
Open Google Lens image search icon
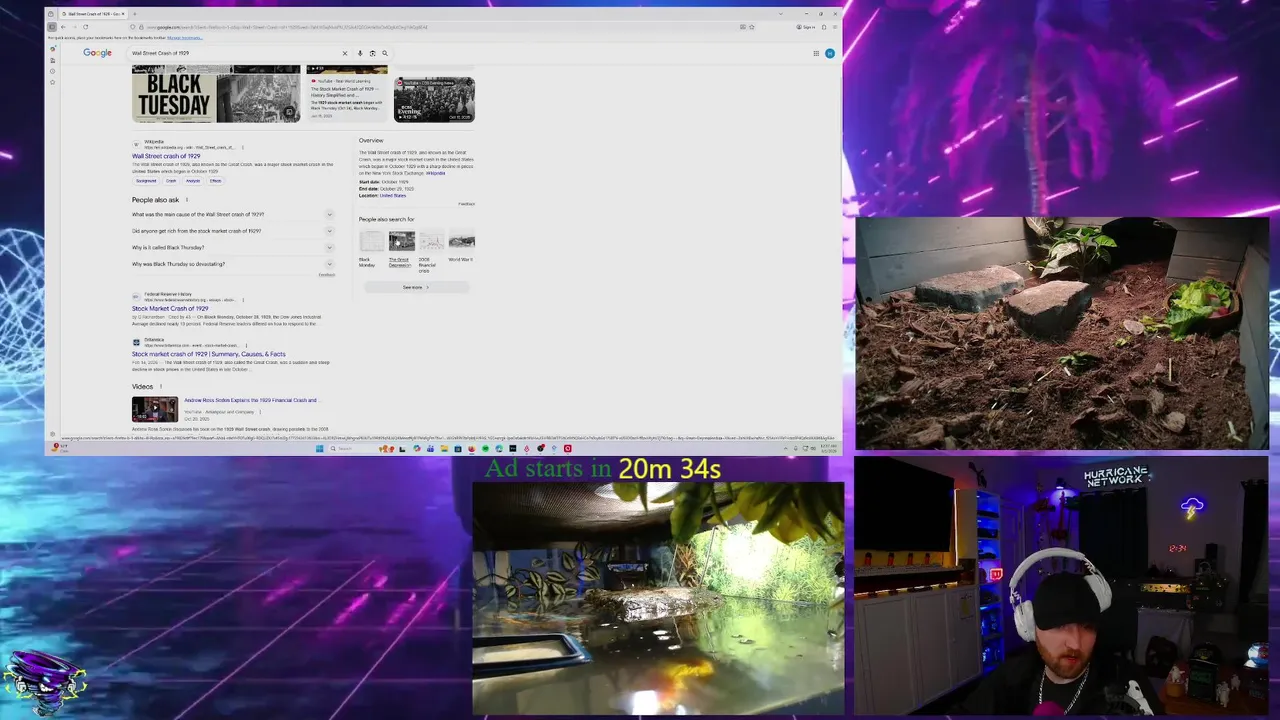(372, 53)
